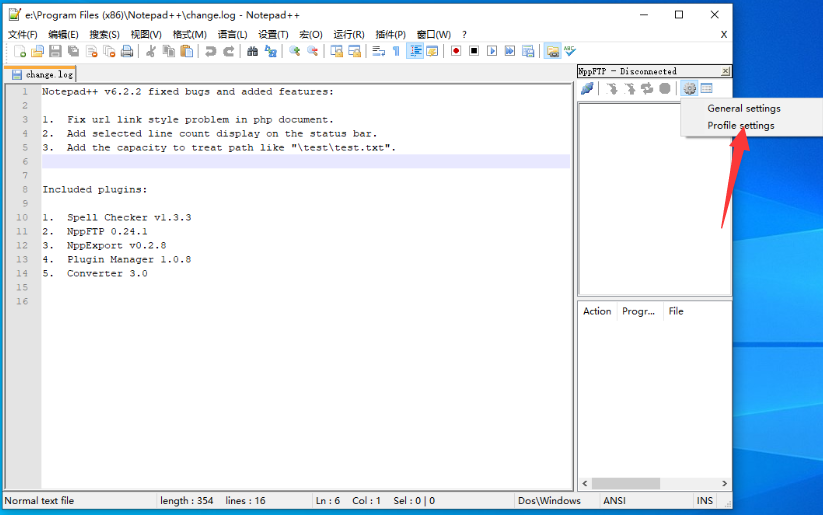Click the NppFTP show messages window icon
823x515 pixels.
[x=706, y=89]
